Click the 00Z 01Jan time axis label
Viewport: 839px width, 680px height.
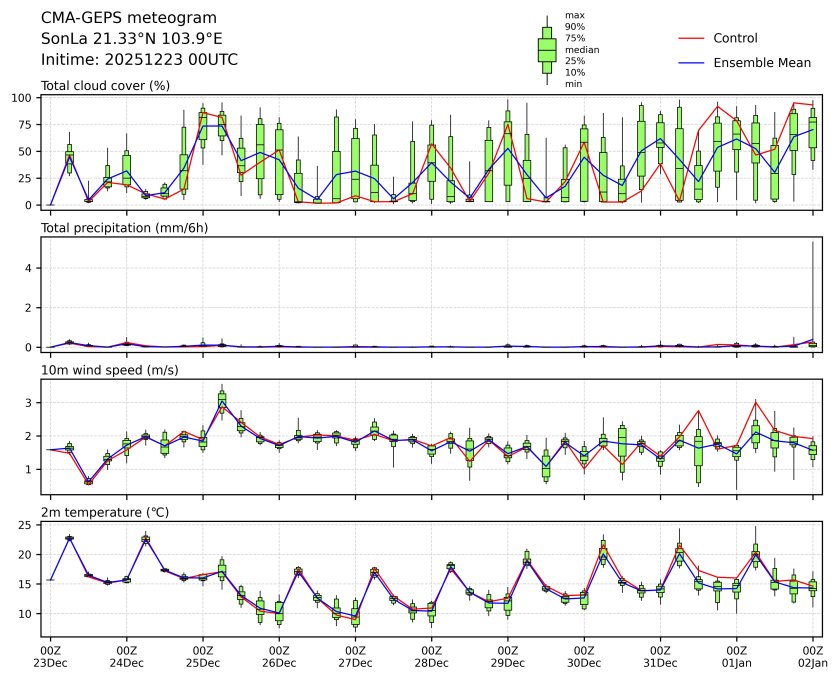point(736,656)
